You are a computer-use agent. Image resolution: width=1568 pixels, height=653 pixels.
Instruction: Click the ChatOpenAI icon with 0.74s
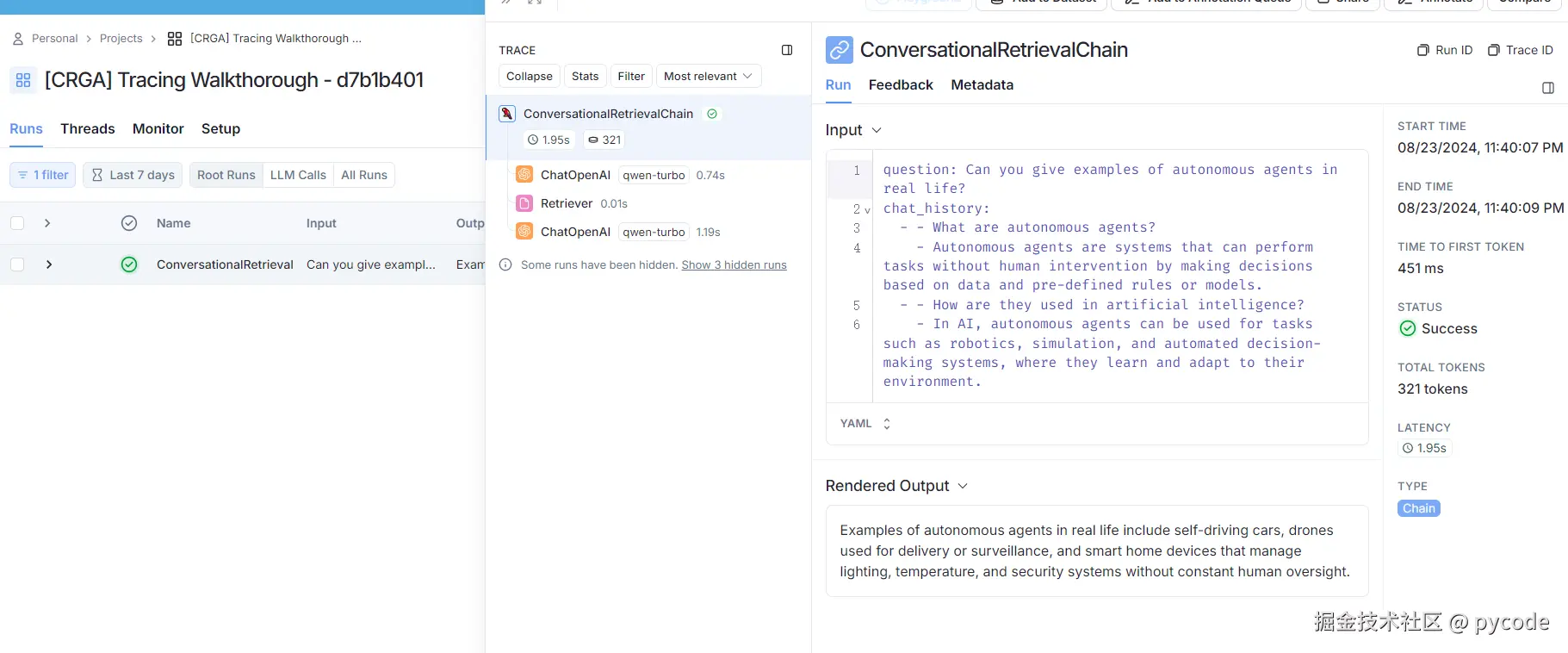point(524,175)
